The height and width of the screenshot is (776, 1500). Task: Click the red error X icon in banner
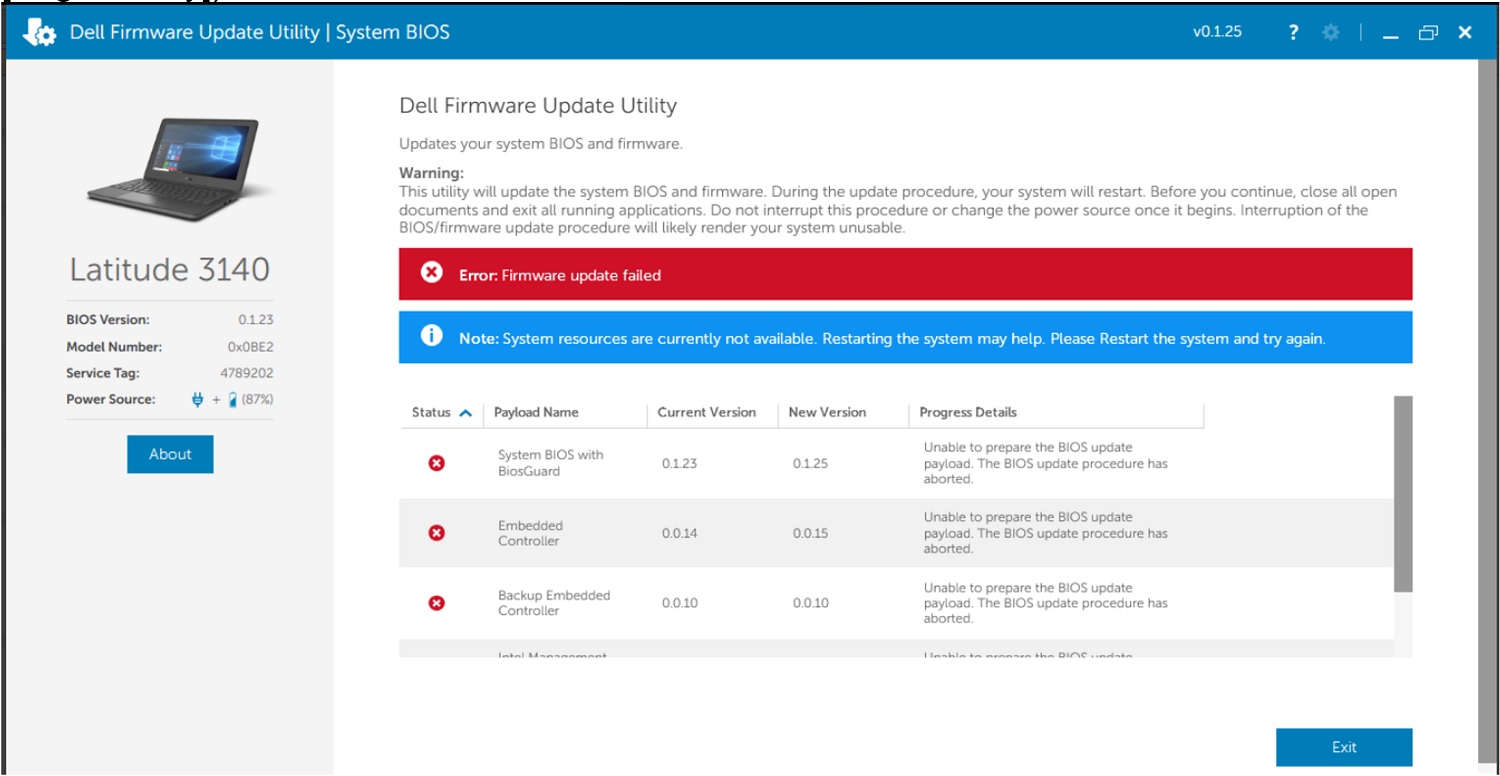click(431, 273)
